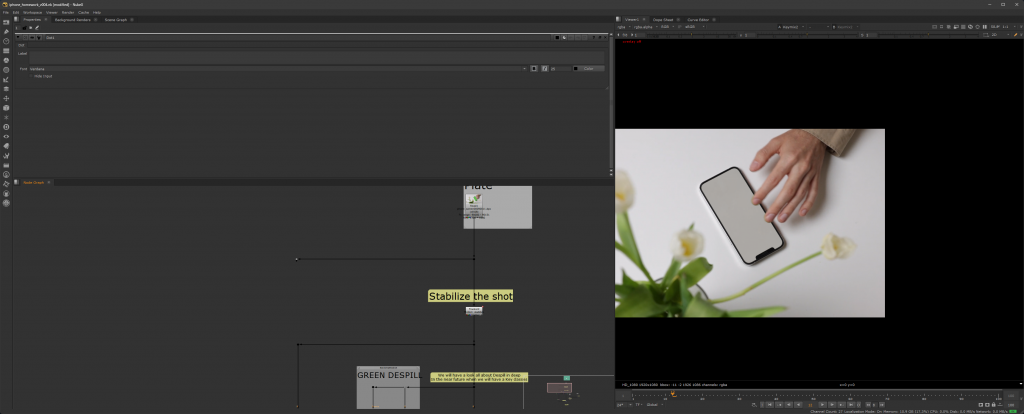Click the orange stop playback button
The height and width of the screenshot is (414, 1024).
tap(810, 405)
